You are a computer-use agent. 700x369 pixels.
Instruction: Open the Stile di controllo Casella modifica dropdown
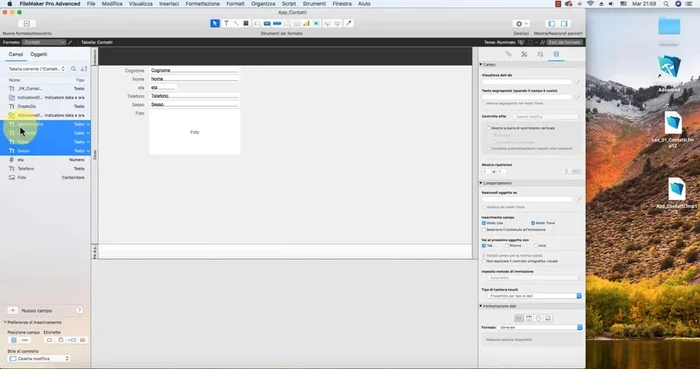pos(39,358)
